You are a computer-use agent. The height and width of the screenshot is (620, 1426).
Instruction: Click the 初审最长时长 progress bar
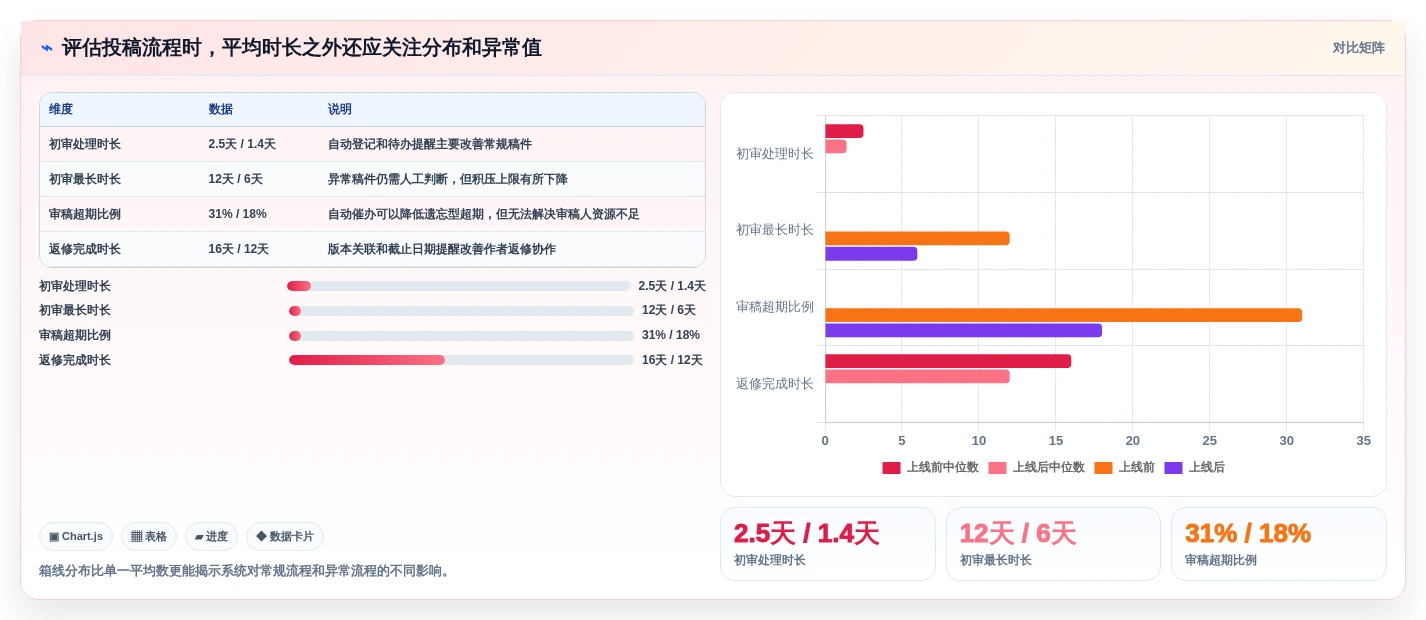click(x=461, y=311)
